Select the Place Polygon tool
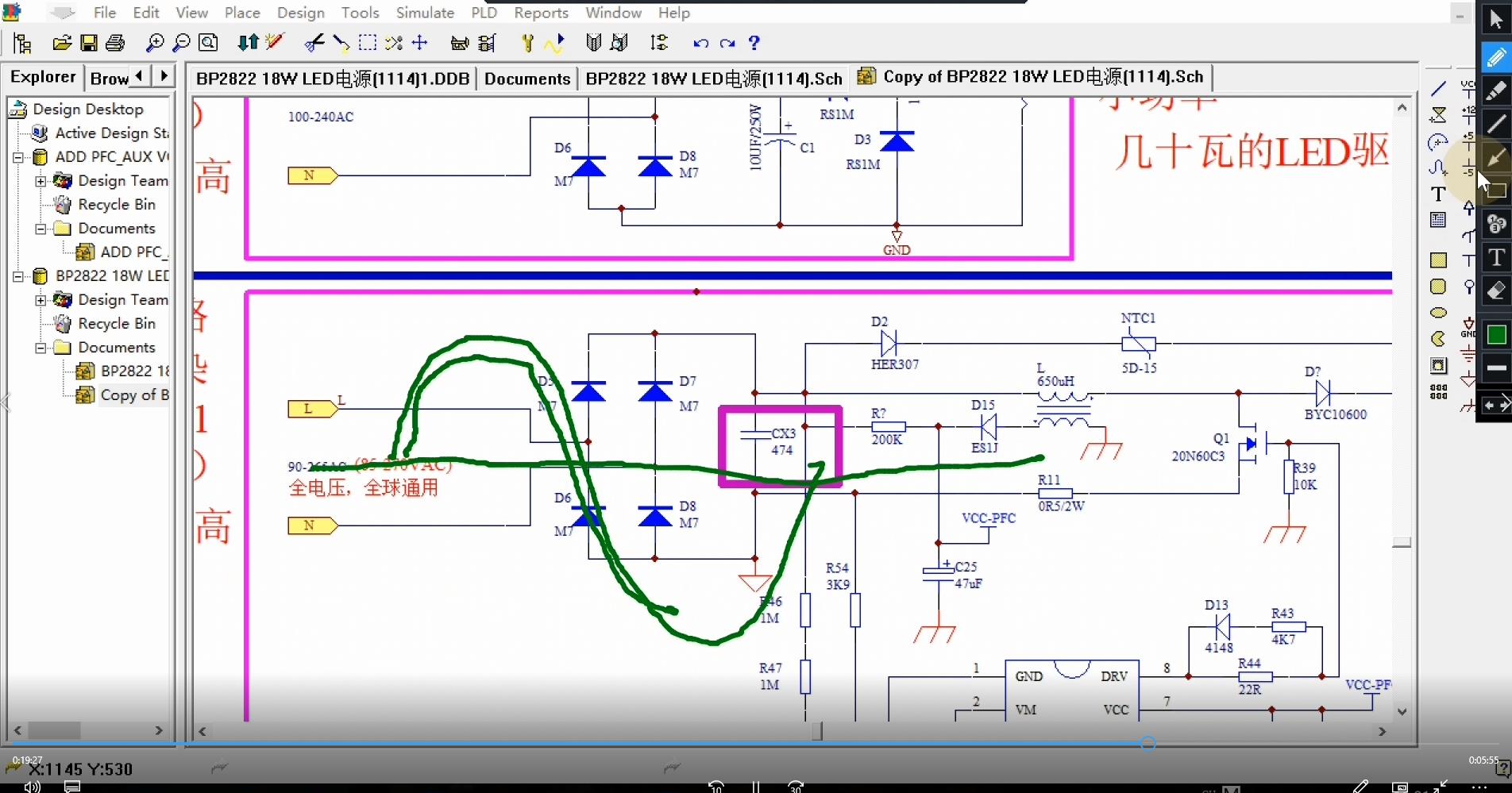Image resolution: width=1512 pixels, height=793 pixels. click(x=1438, y=115)
